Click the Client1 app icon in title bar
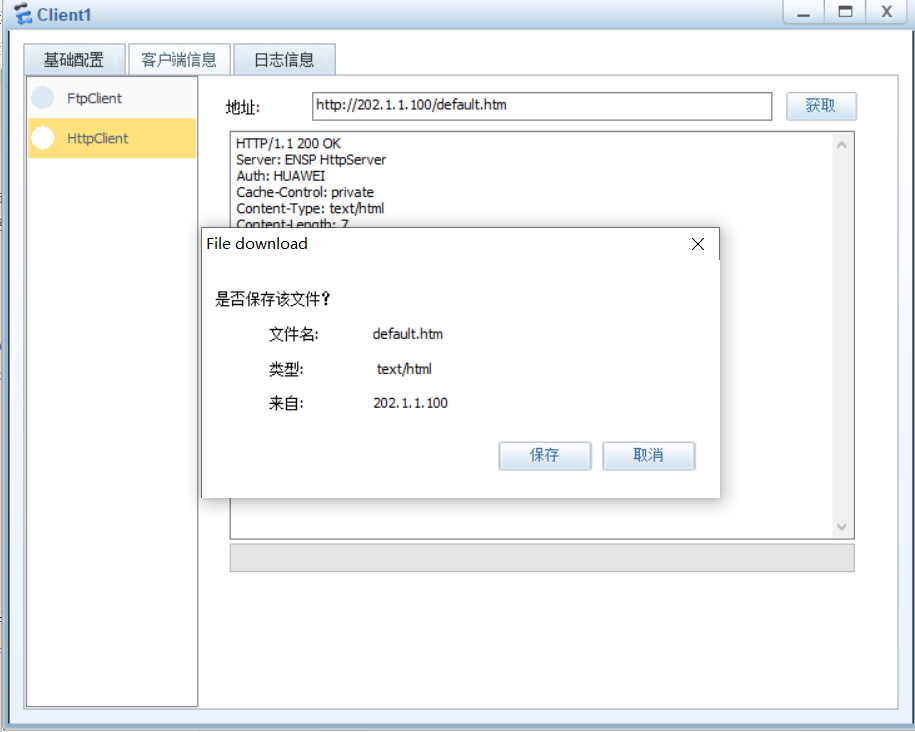 [23, 13]
